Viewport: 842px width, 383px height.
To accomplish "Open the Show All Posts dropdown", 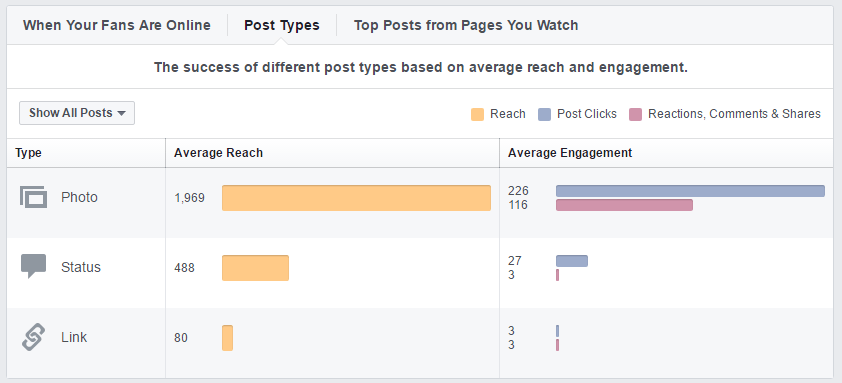I will [x=77, y=113].
